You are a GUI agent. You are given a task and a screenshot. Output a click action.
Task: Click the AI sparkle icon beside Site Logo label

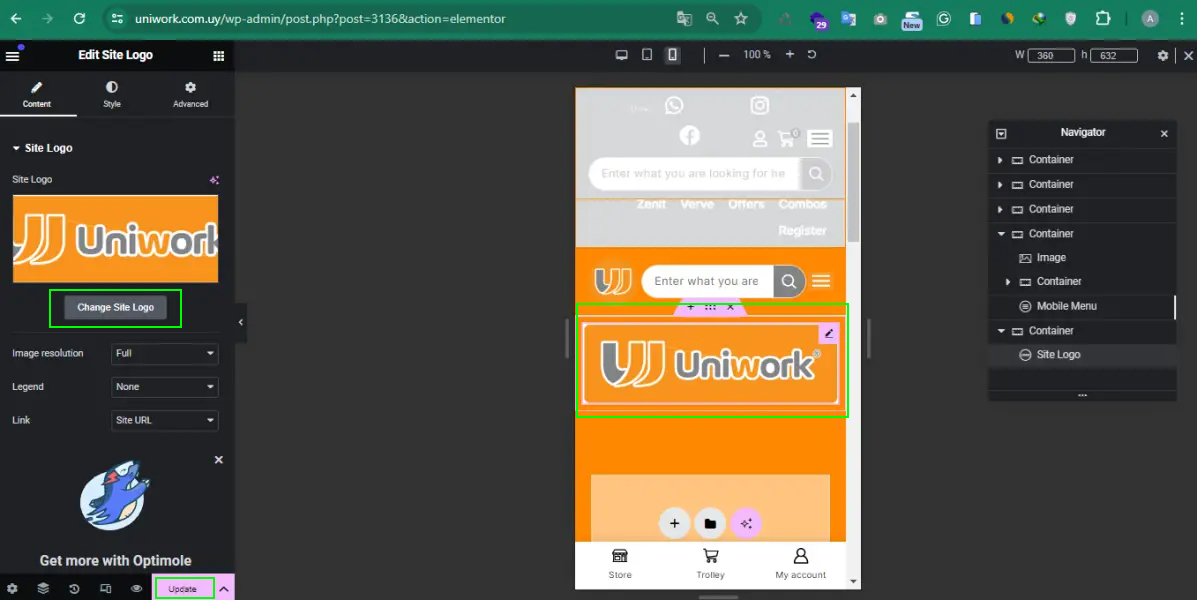215,180
